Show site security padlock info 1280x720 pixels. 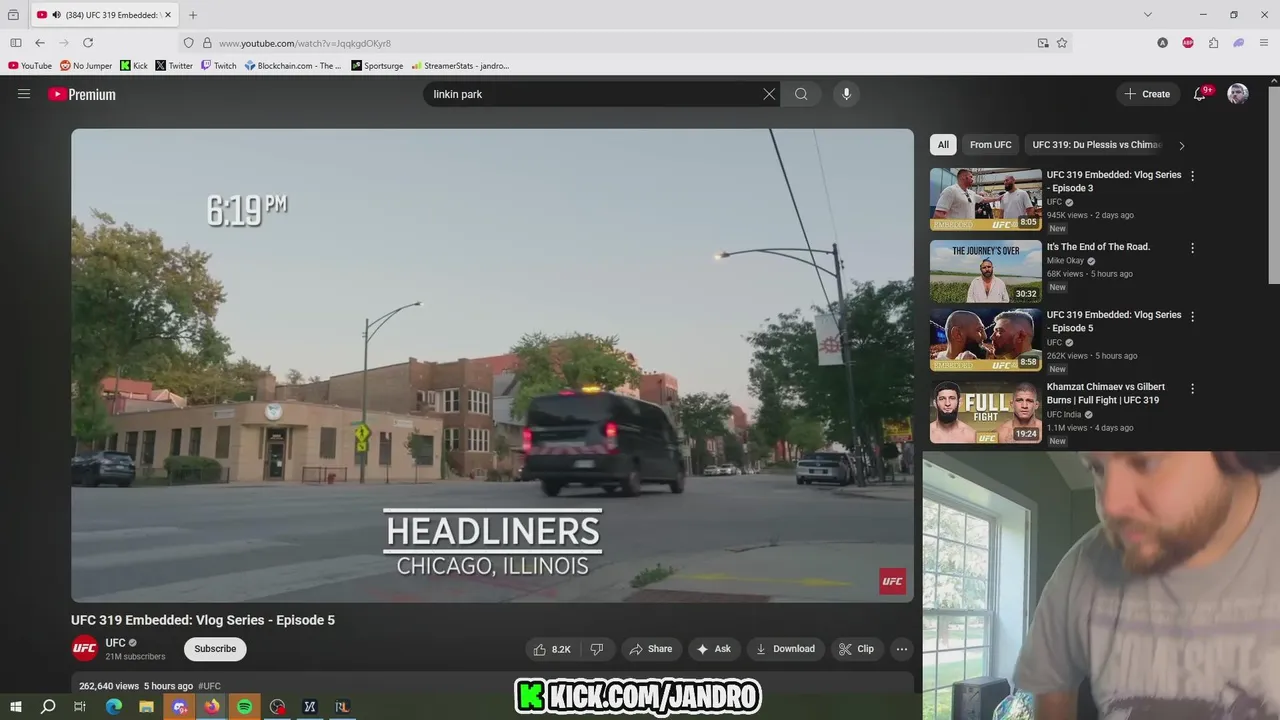coord(207,43)
